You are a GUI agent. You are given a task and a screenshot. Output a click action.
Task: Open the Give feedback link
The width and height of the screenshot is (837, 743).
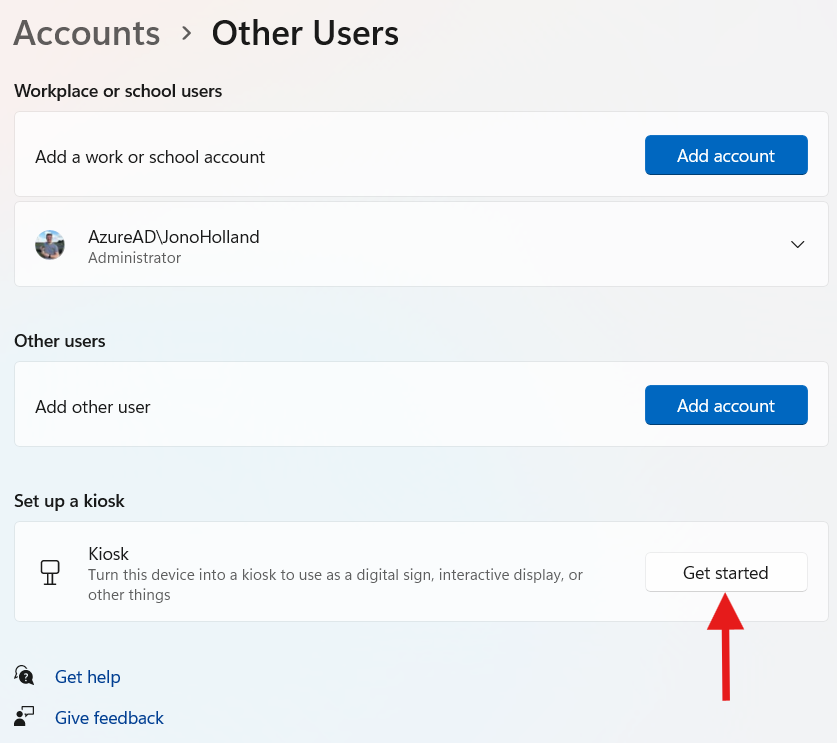(x=109, y=718)
